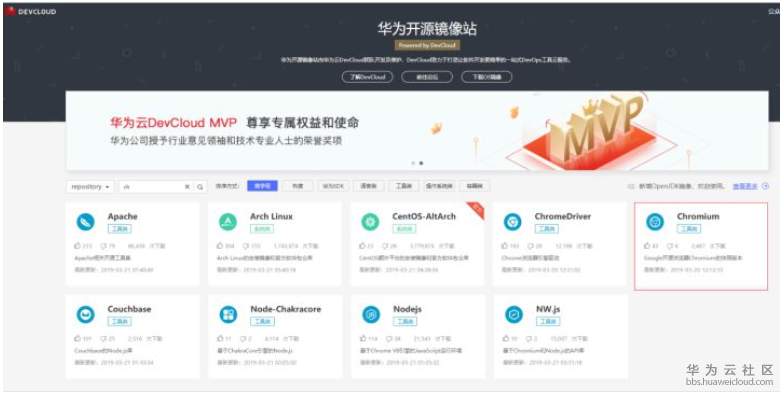
Task: Select the 语言类 filter tab
Action: pyautogui.click(x=368, y=186)
